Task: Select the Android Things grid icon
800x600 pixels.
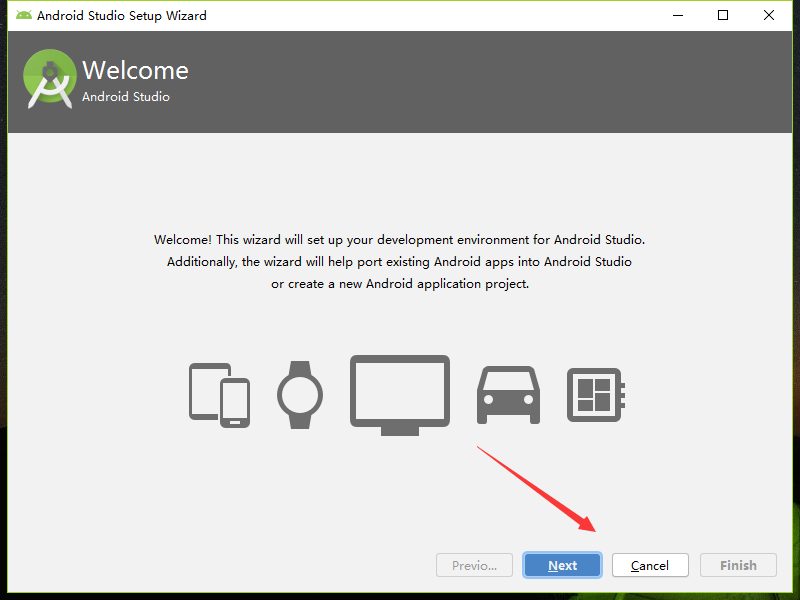Action: pyautogui.click(x=596, y=393)
